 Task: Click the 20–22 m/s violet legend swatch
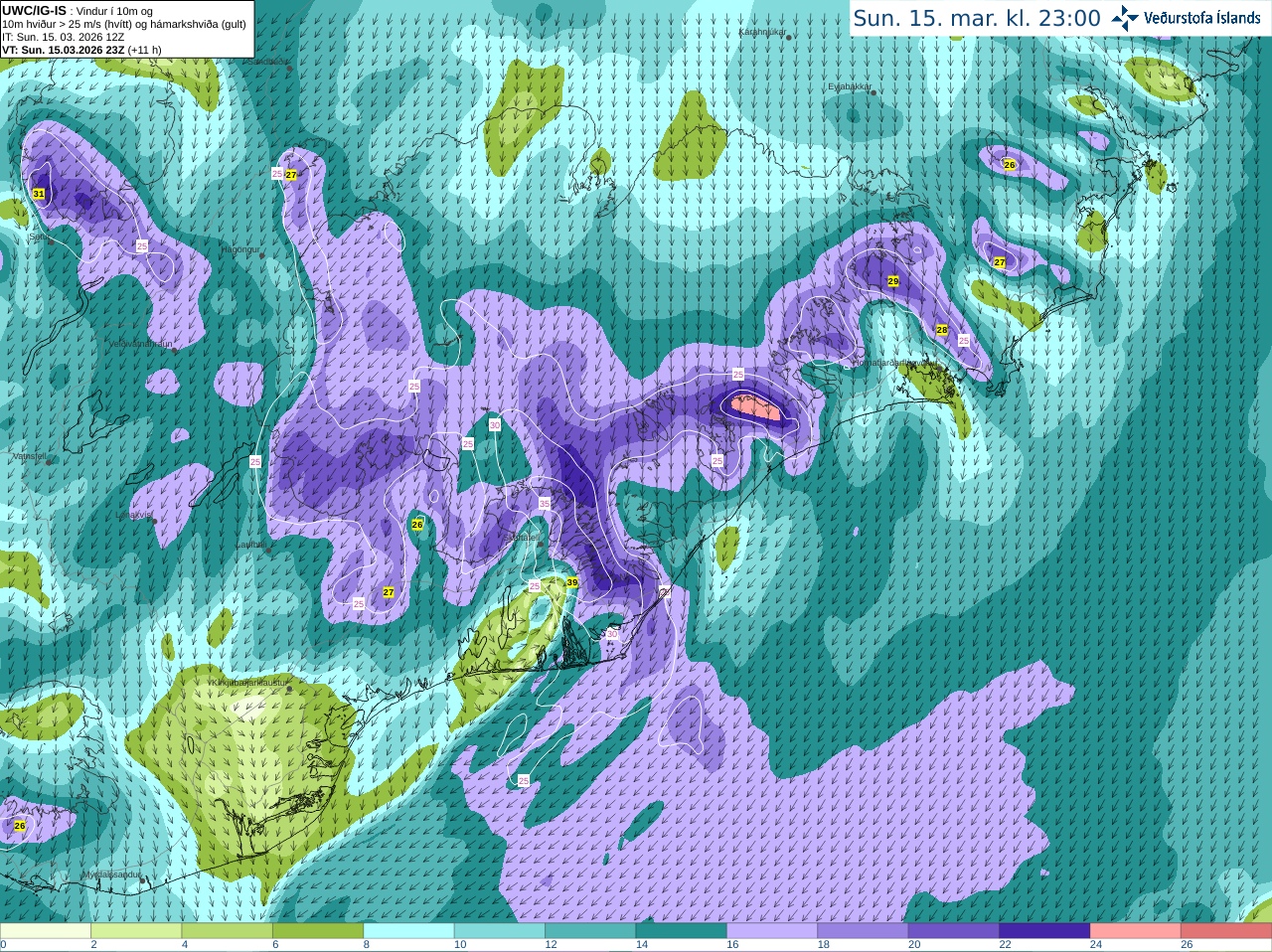click(954, 931)
